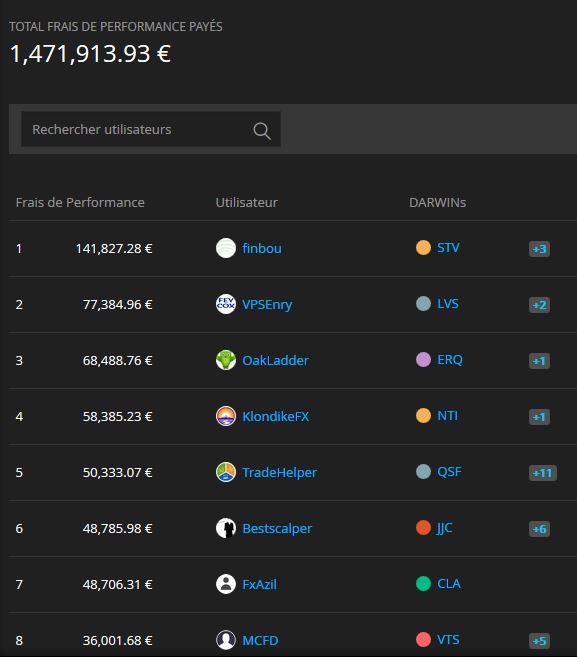Screen dimensions: 577x657
Task: Click finbou's avatar icon
Action: (x=226, y=248)
